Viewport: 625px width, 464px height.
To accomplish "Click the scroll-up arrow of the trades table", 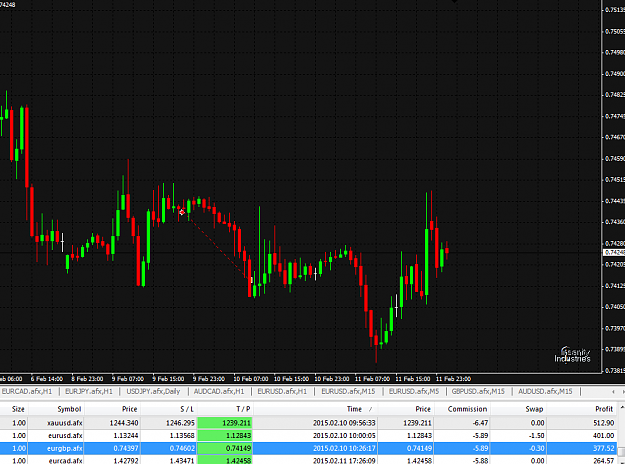I will click(621, 408).
